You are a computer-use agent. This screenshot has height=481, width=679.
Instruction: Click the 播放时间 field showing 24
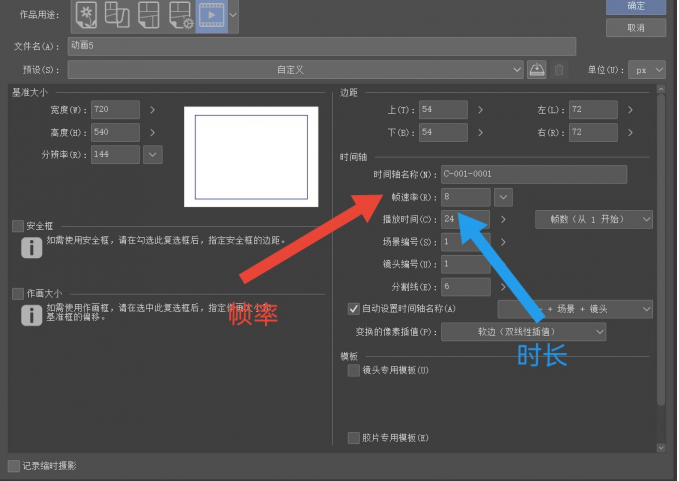click(x=466, y=220)
